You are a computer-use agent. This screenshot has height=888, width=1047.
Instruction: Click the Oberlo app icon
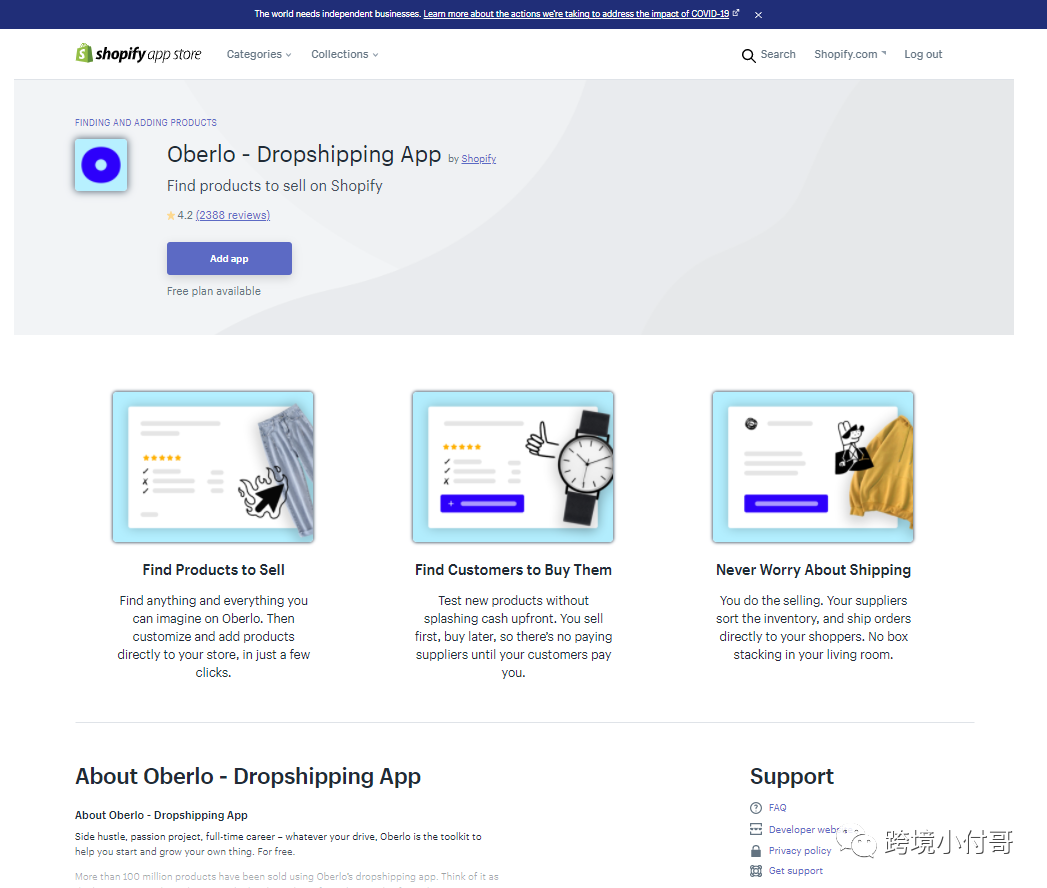[x=101, y=165]
